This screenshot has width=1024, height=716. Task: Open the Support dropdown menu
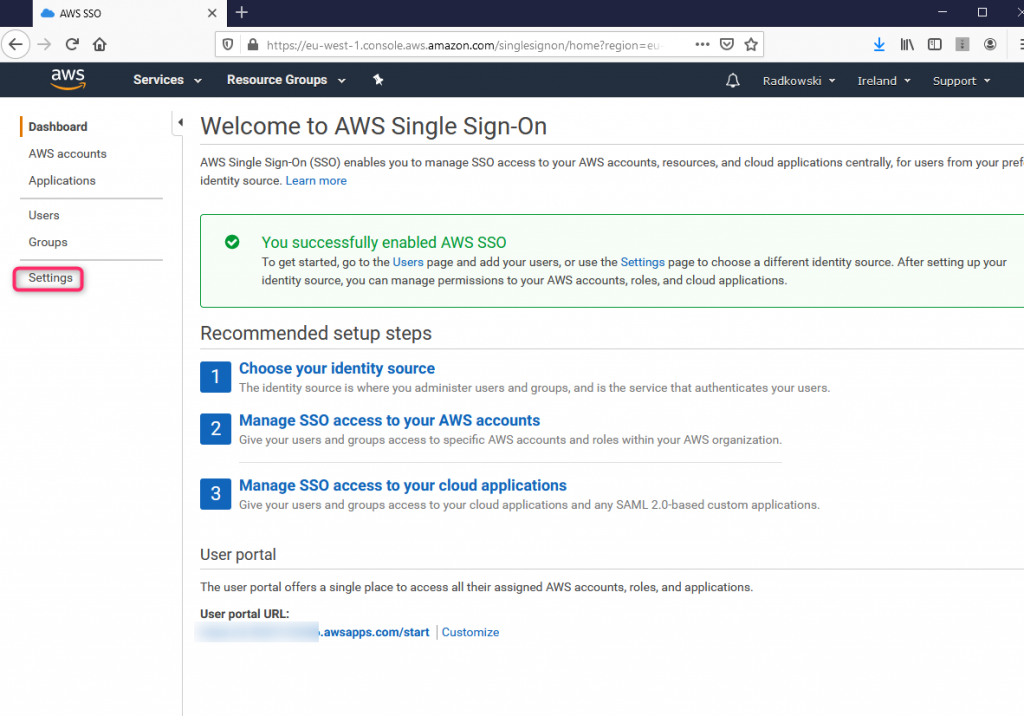(961, 81)
